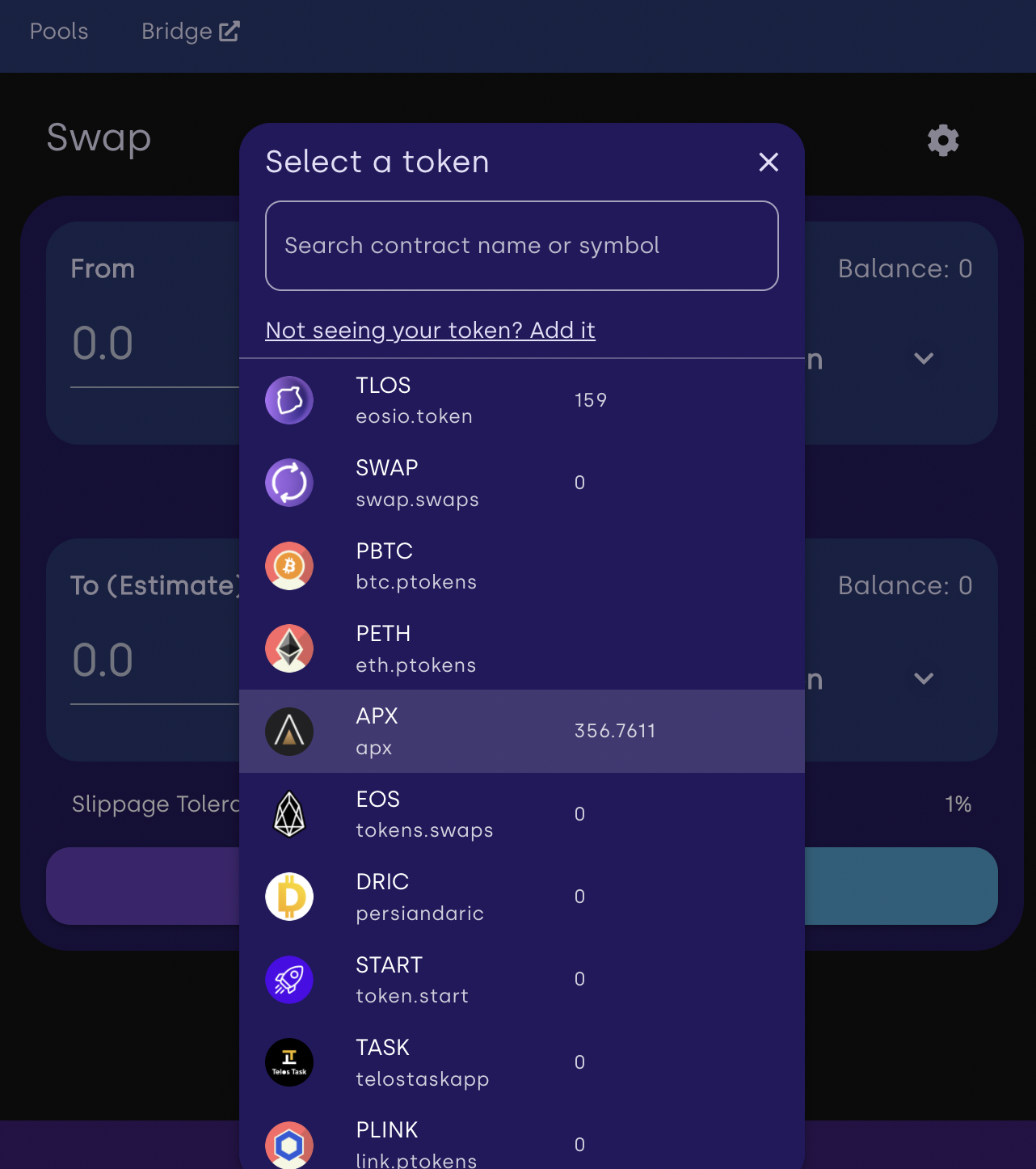Focus the search contract name field
The height and width of the screenshot is (1169, 1036).
coord(522,246)
